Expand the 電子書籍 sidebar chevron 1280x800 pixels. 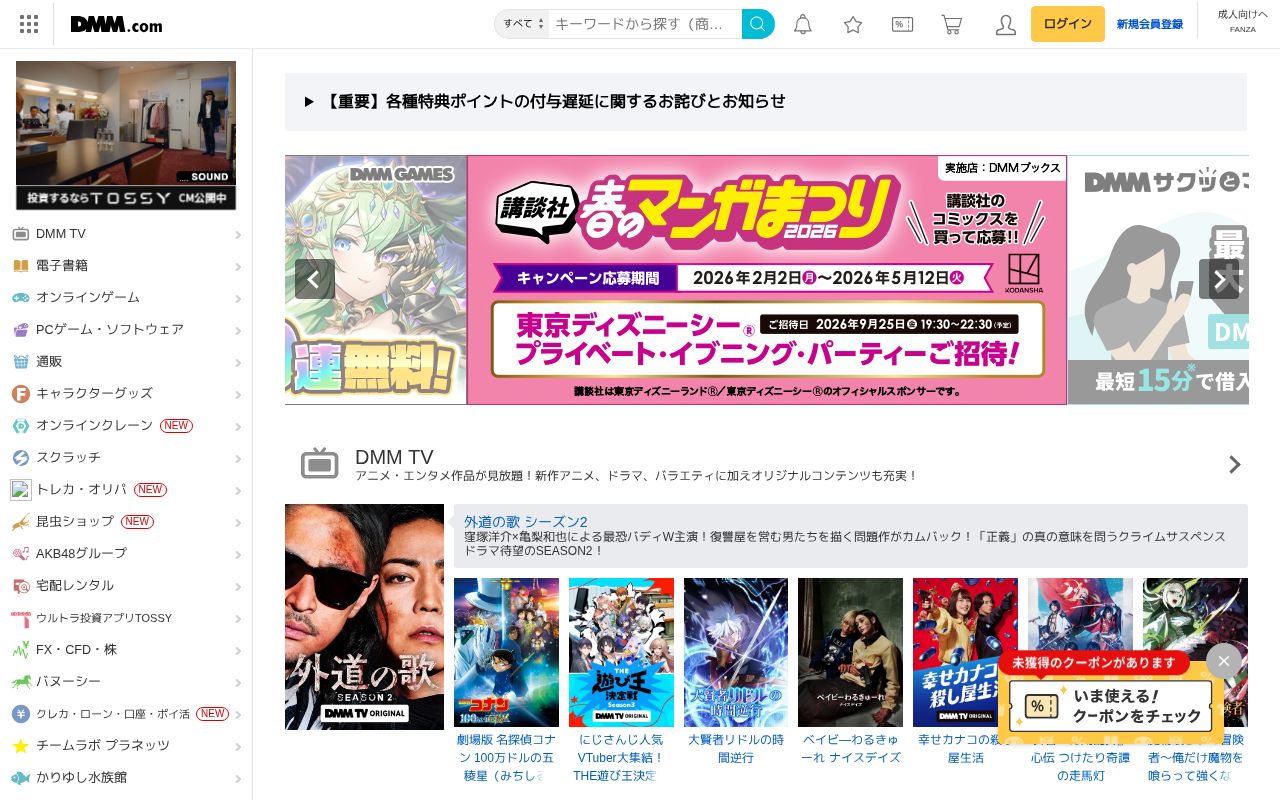pos(237,265)
